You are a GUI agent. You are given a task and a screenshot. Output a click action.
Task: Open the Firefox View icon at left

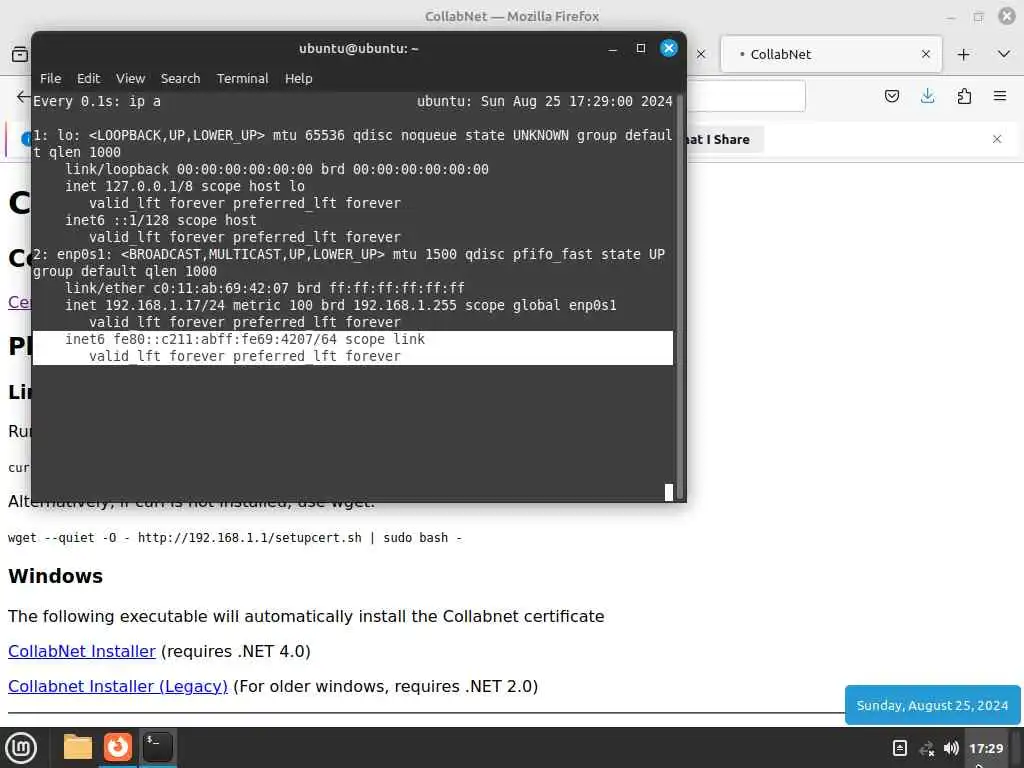click(x=20, y=54)
